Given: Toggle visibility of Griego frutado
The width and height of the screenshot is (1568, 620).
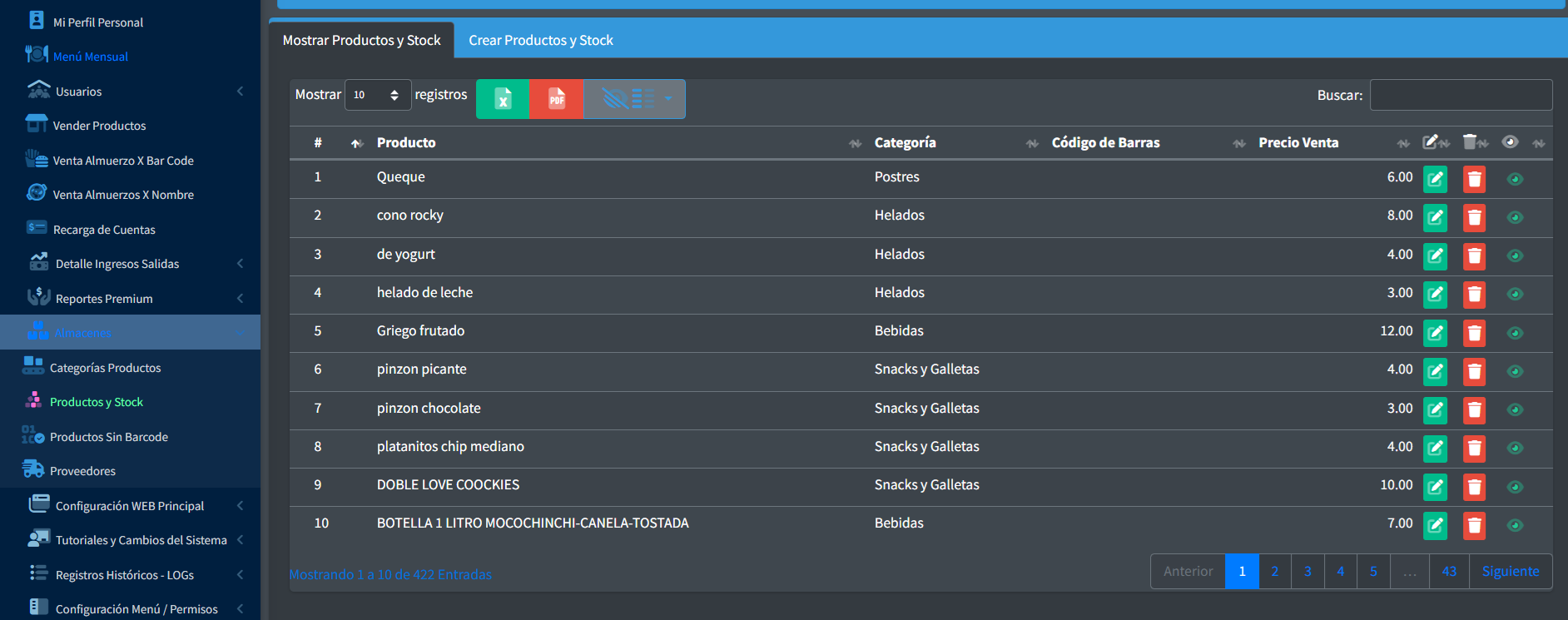Looking at the screenshot, I should point(1515,333).
